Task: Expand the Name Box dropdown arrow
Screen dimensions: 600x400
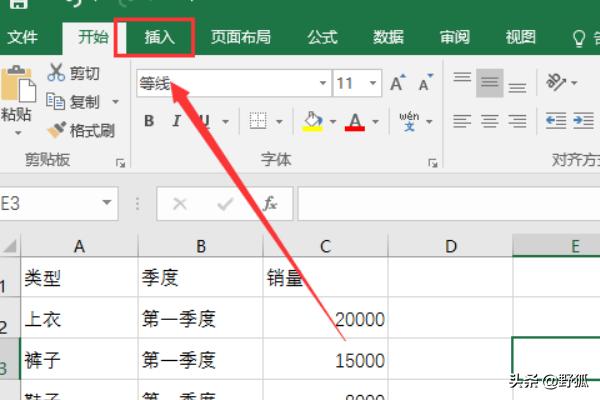Action: [107, 202]
